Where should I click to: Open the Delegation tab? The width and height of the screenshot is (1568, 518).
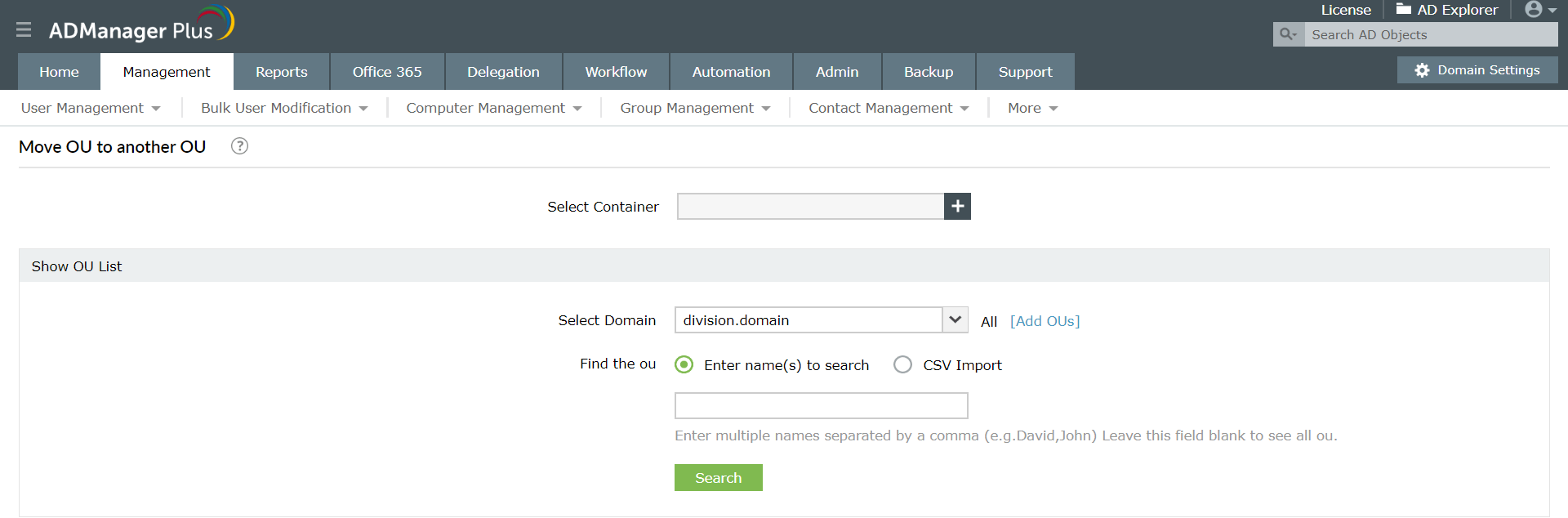[x=503, y=72]
